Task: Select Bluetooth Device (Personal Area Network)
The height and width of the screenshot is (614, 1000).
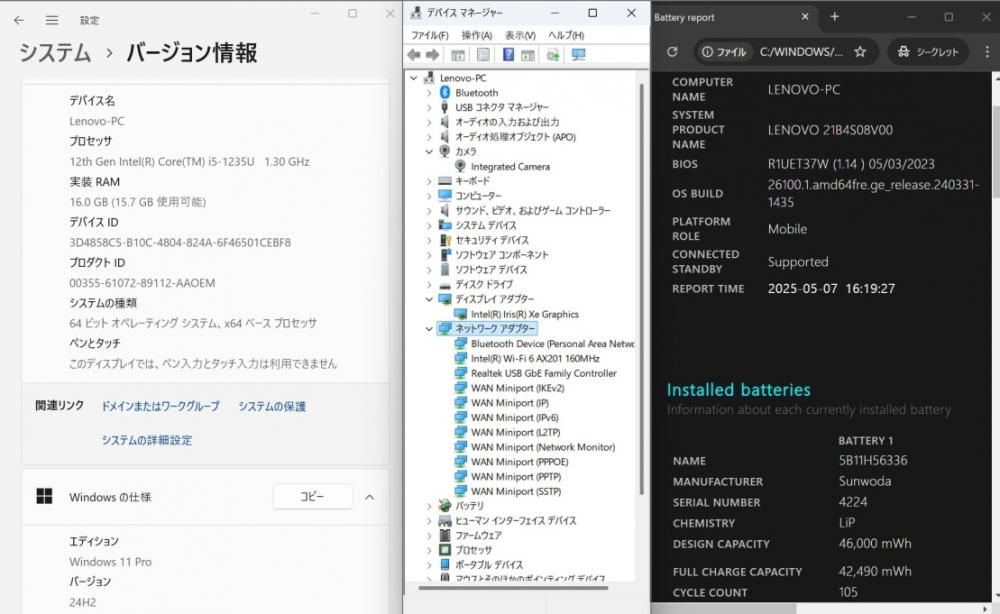Action: click(x=552, y=344)
